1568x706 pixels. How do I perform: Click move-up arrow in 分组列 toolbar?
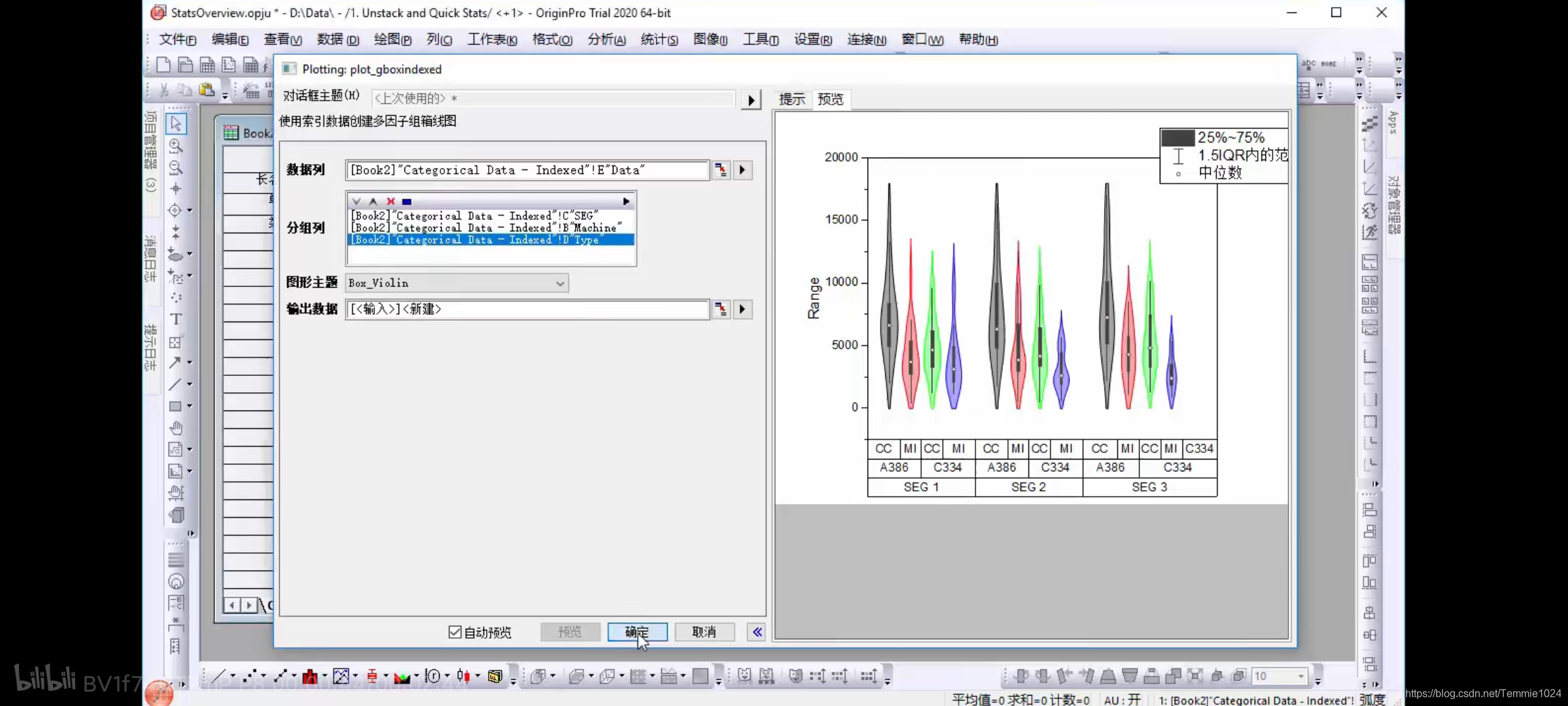click(373, 201)
